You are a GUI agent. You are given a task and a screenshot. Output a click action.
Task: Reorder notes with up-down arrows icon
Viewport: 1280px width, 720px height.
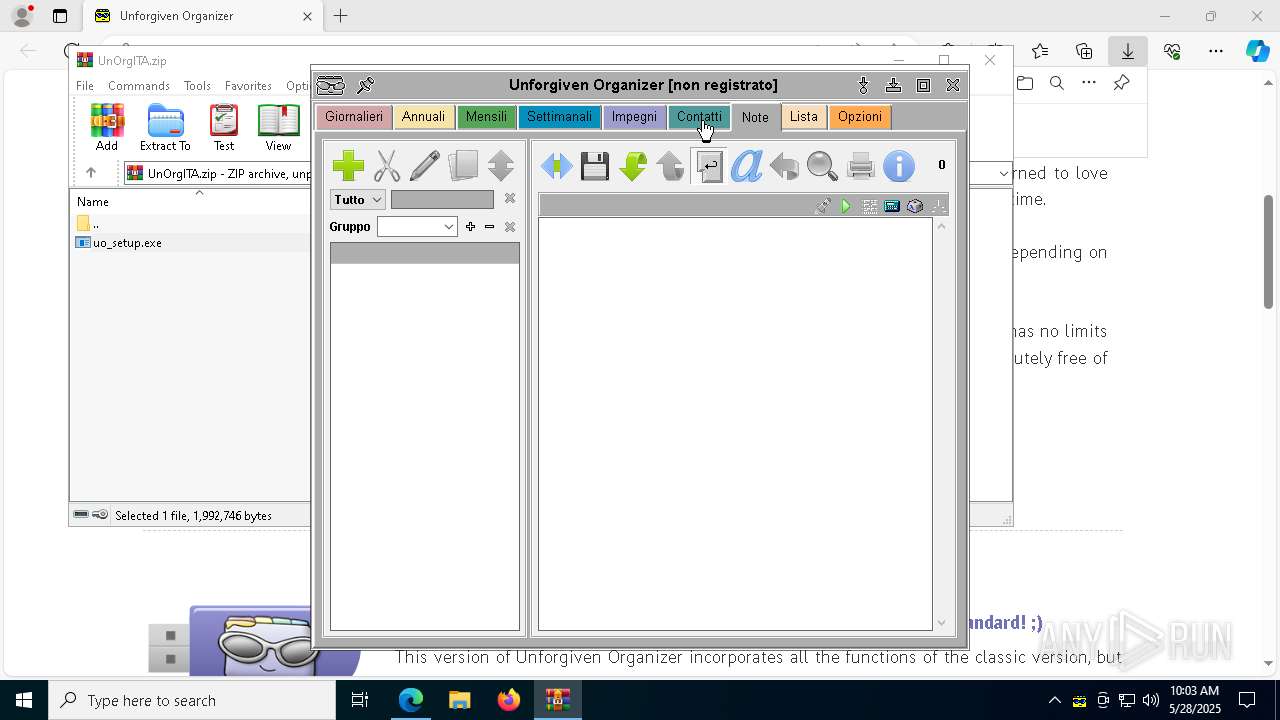tap(501, 165)
